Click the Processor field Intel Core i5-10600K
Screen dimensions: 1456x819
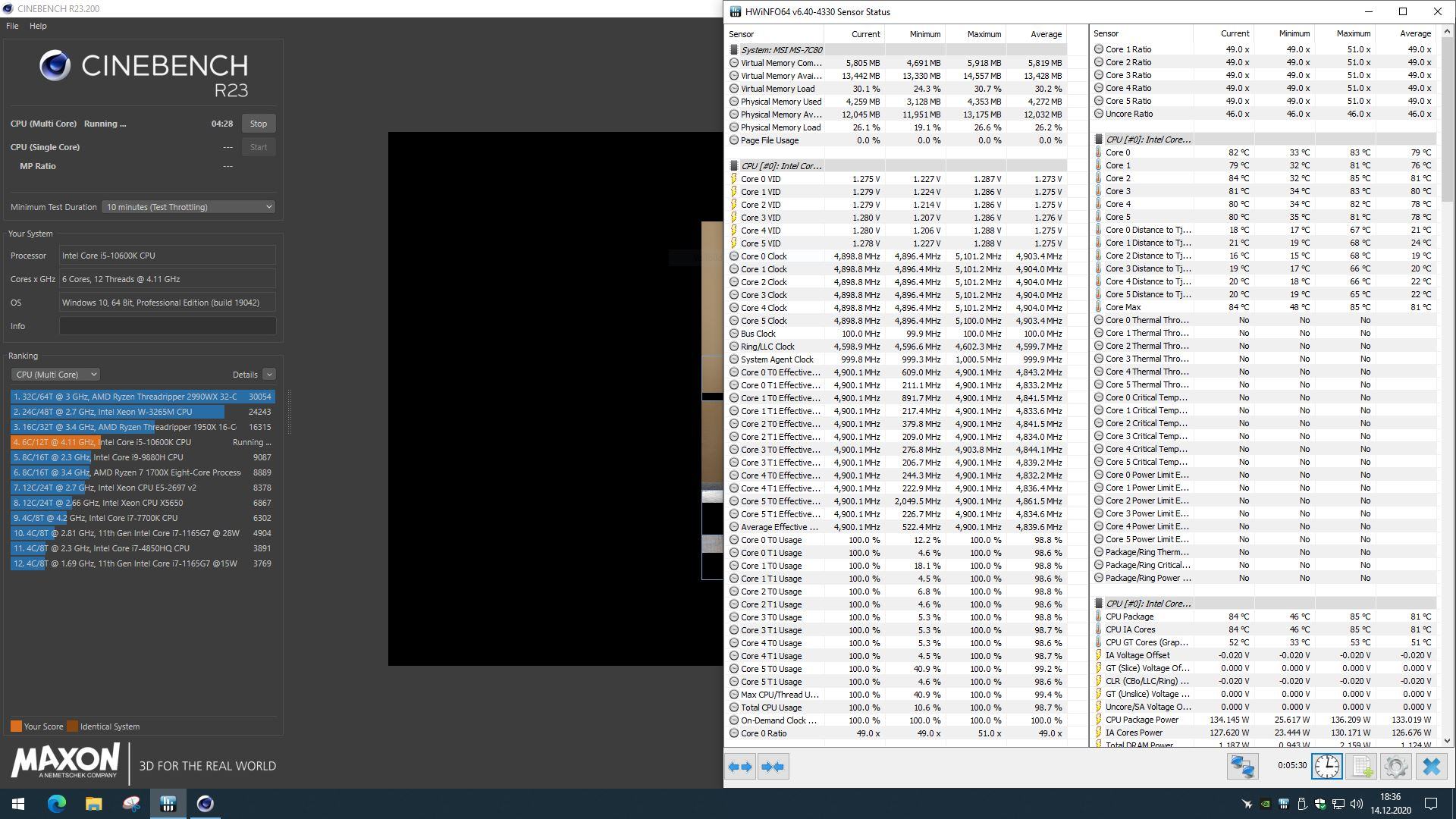pos(168,256)
